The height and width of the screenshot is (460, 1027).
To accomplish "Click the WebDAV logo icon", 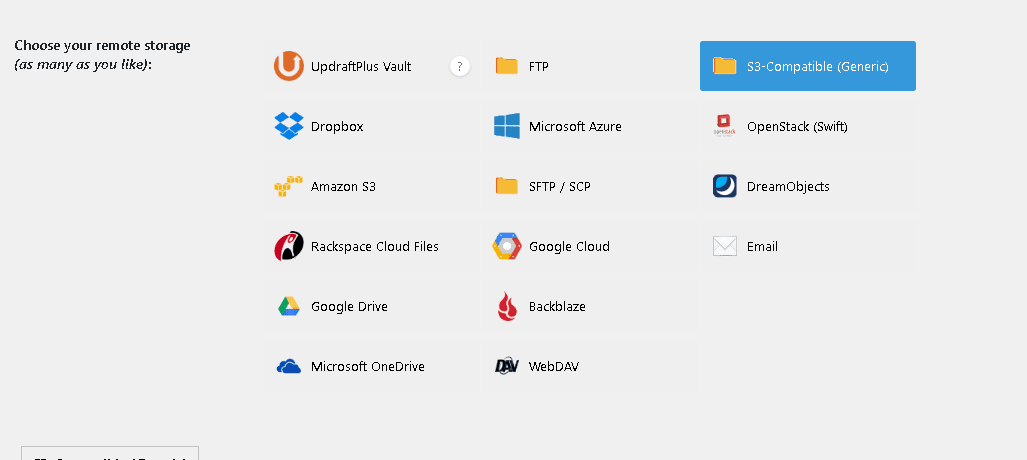I will tap(507, 366).
